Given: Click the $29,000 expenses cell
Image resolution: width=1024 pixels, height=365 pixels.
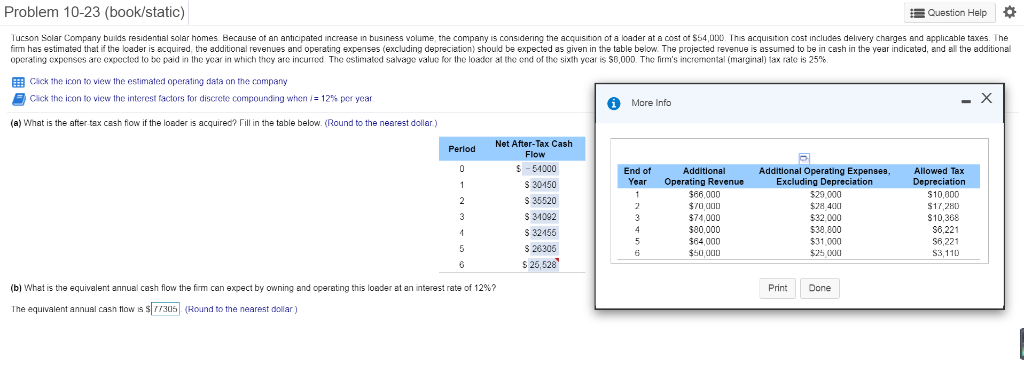Looking at the screenshot, I should (x=825, y=194).
